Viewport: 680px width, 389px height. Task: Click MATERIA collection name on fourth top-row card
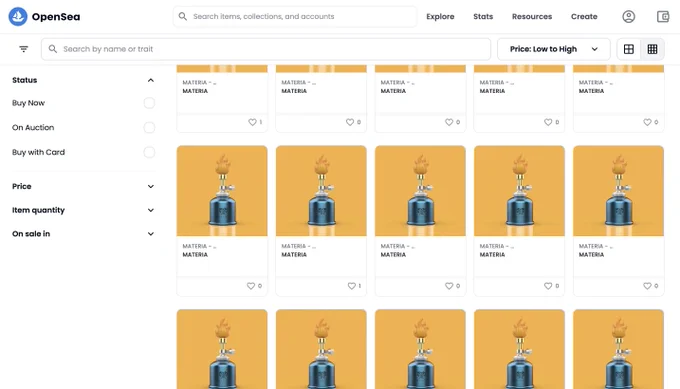pos(497,82)
